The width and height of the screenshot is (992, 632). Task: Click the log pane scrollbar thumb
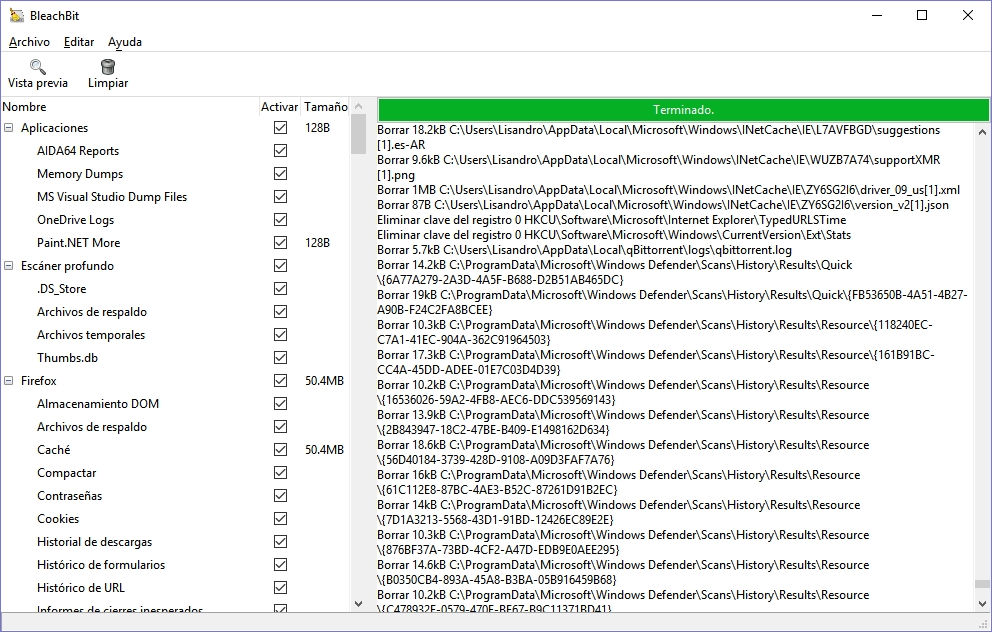(982, 584)
